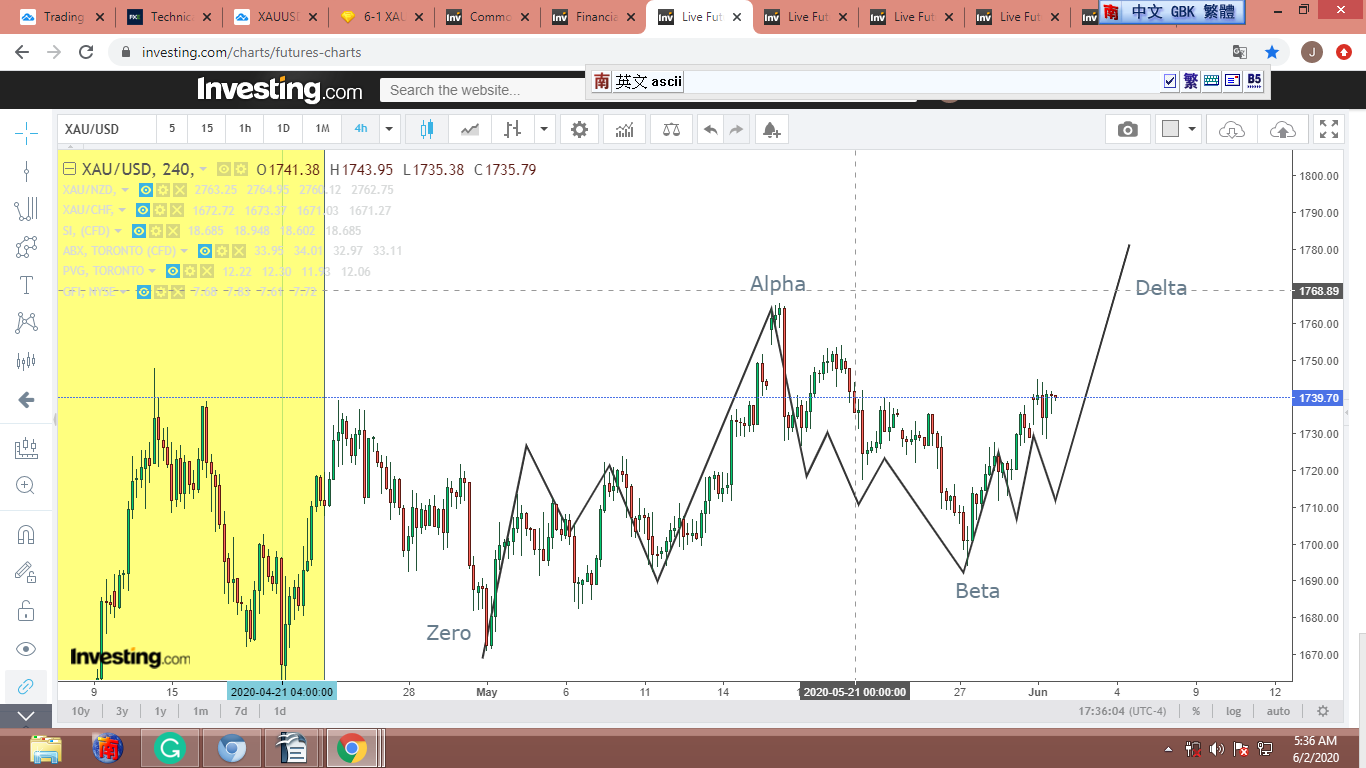Open File Explorer from the taskbar
1366x768 pixels.
45,748
